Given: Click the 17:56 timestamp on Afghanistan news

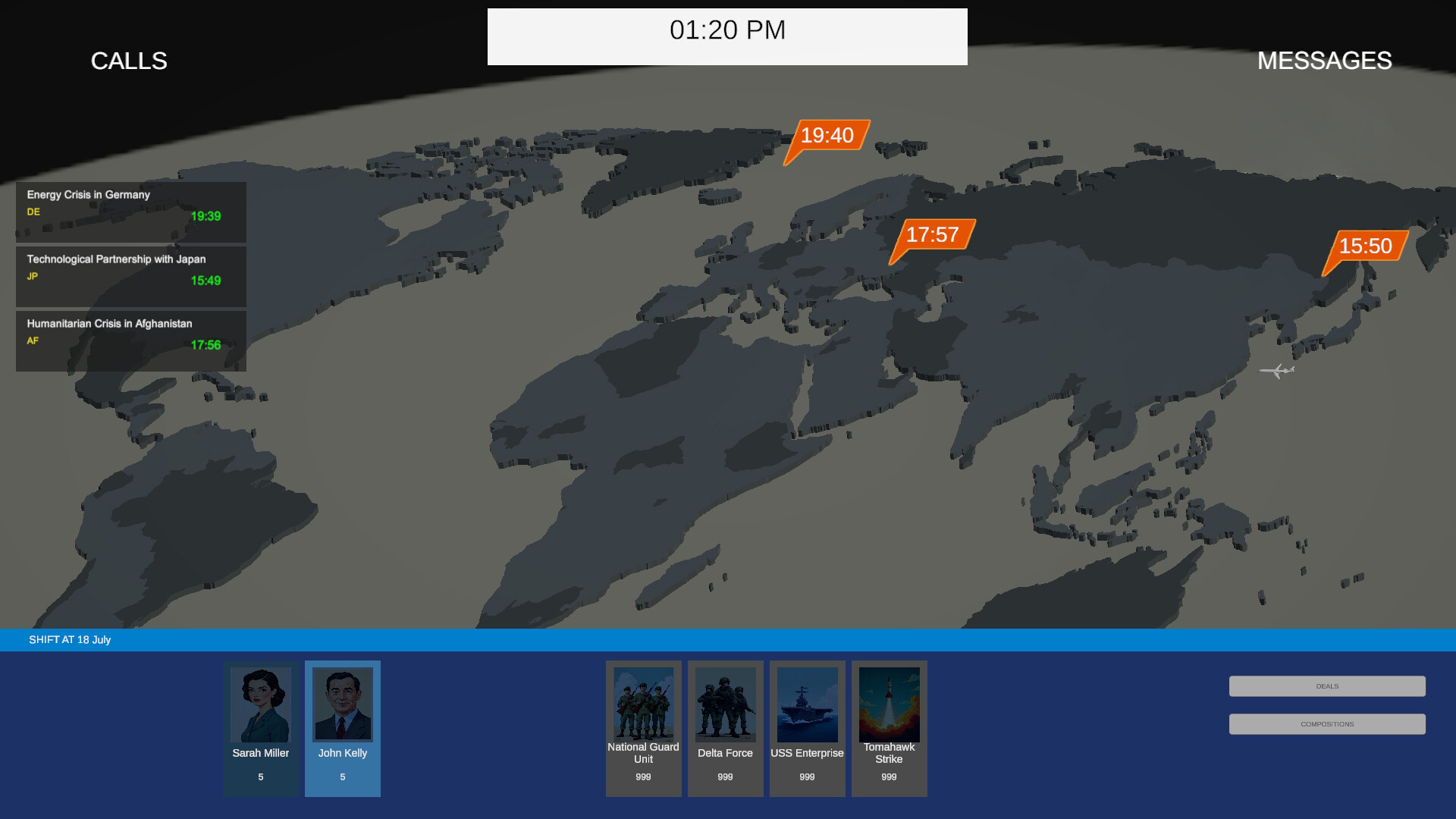Looking at the screenshot, I should tap(205, 344).
